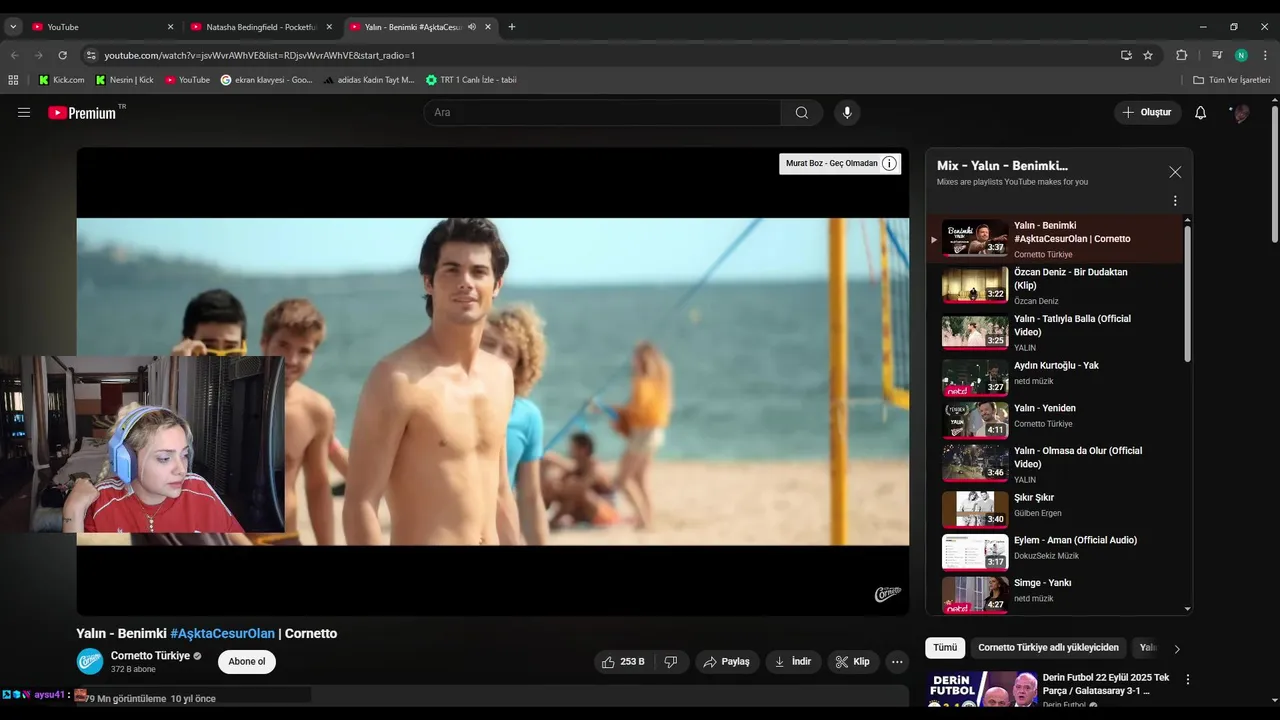Screen dimensions: 1280x720
Task: Subscribe with Abone ol button
Action: click(247, 662)
